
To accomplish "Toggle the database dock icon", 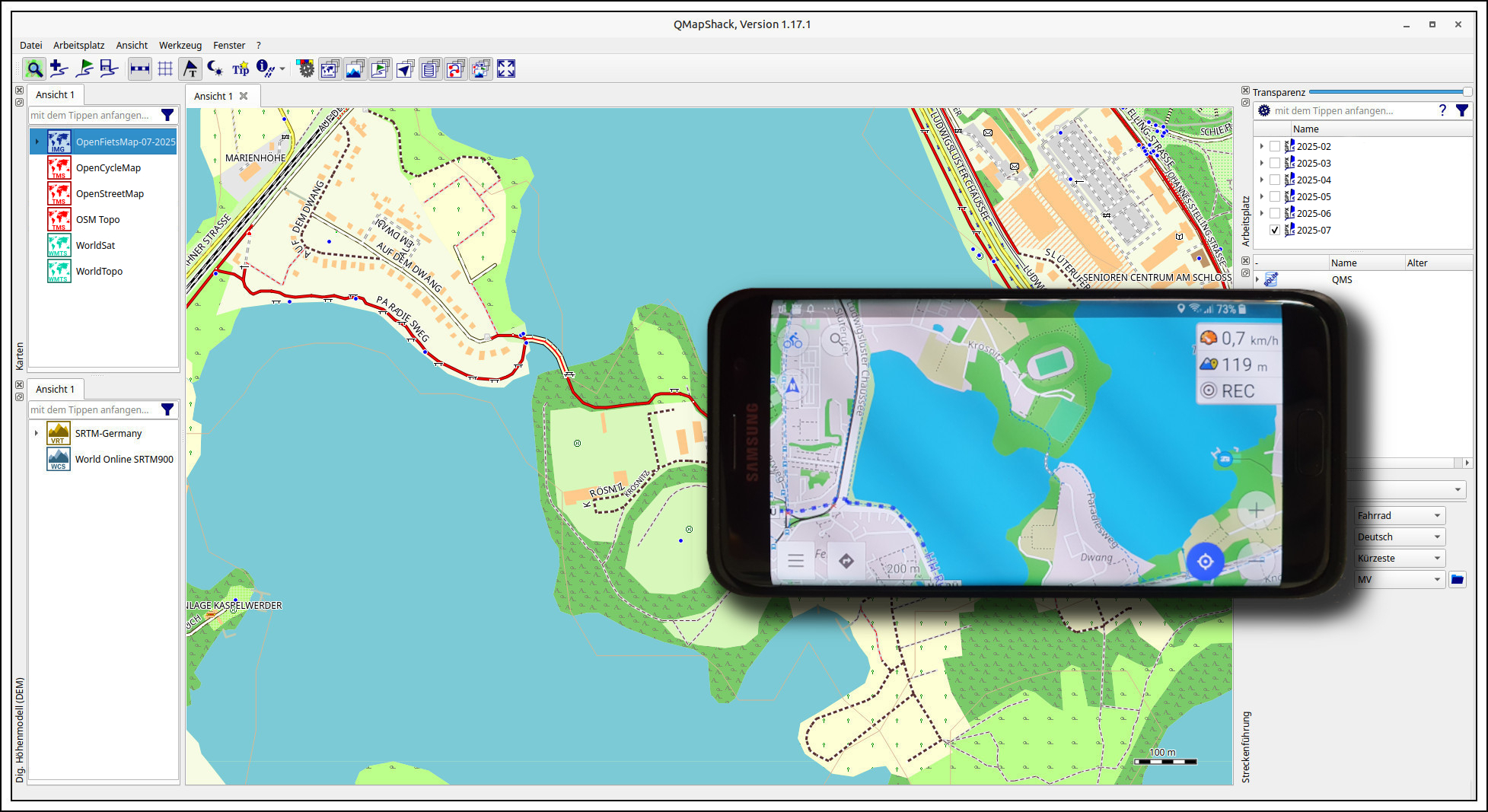I will pos(430,69).
